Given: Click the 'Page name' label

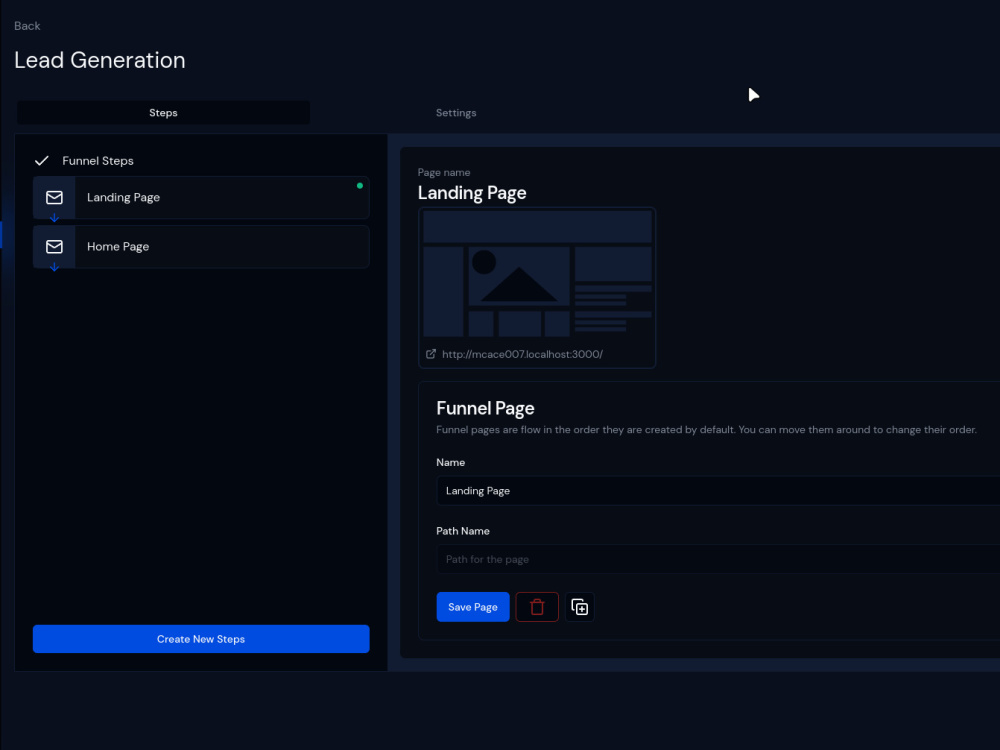Looking at the screenshot, I should [x=444, y=172].
